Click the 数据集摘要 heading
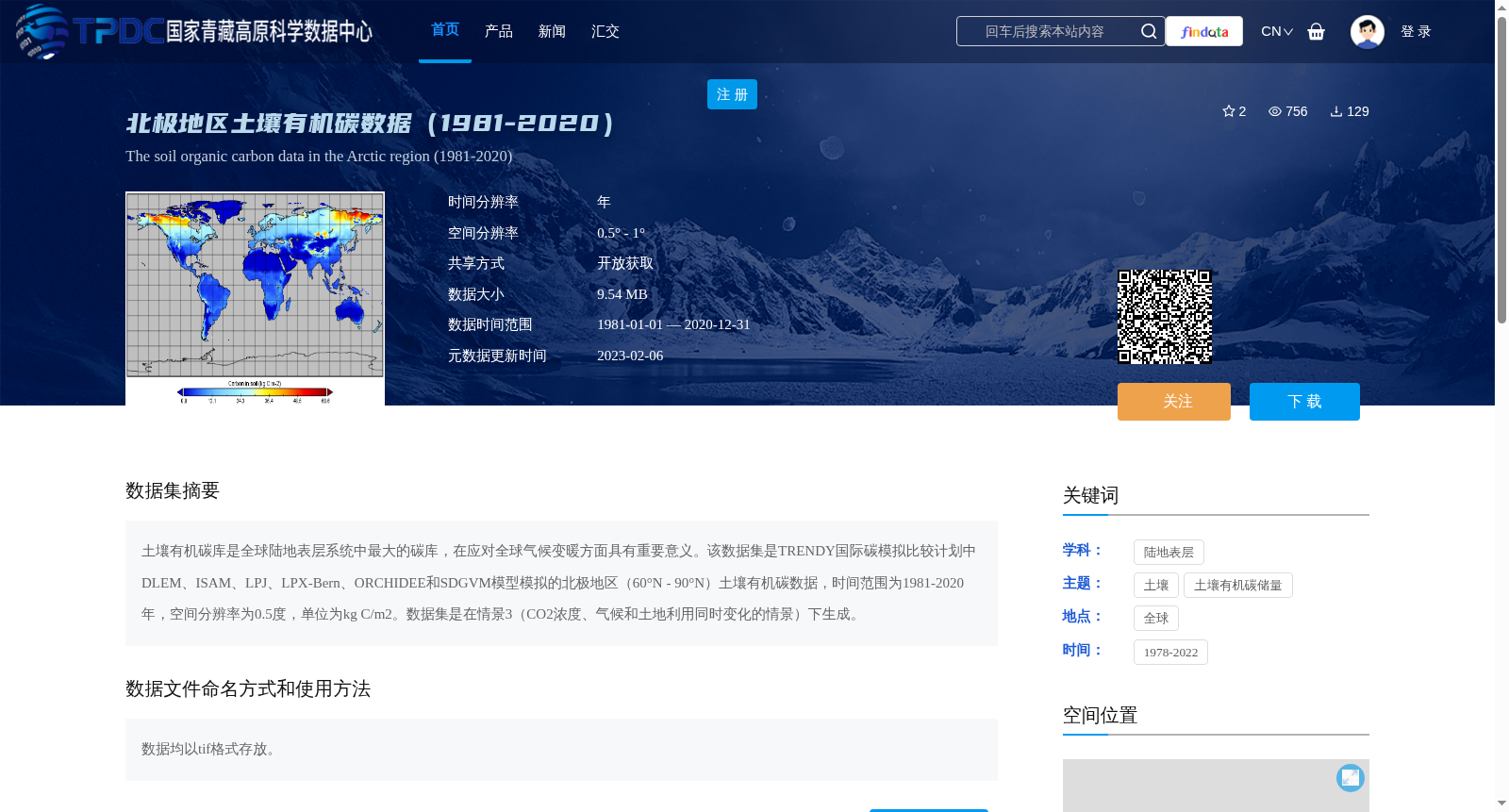Screen dimensions: 1509x812 click(173, 490)
